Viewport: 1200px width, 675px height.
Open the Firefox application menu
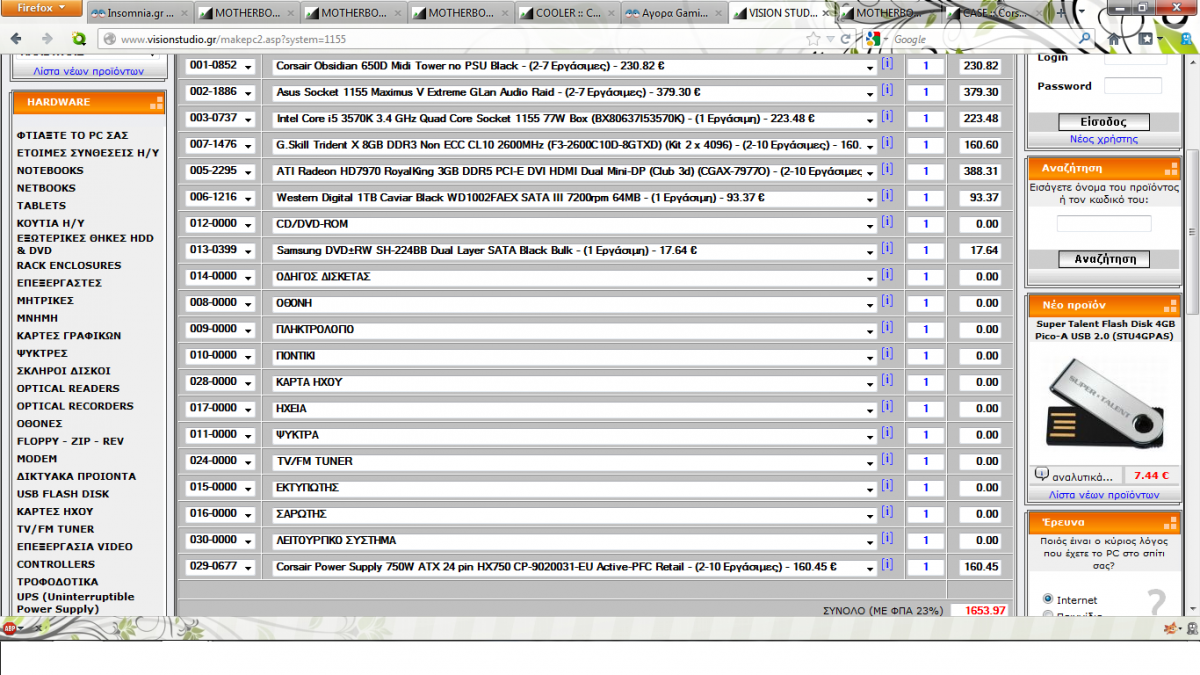pos(40,8)
